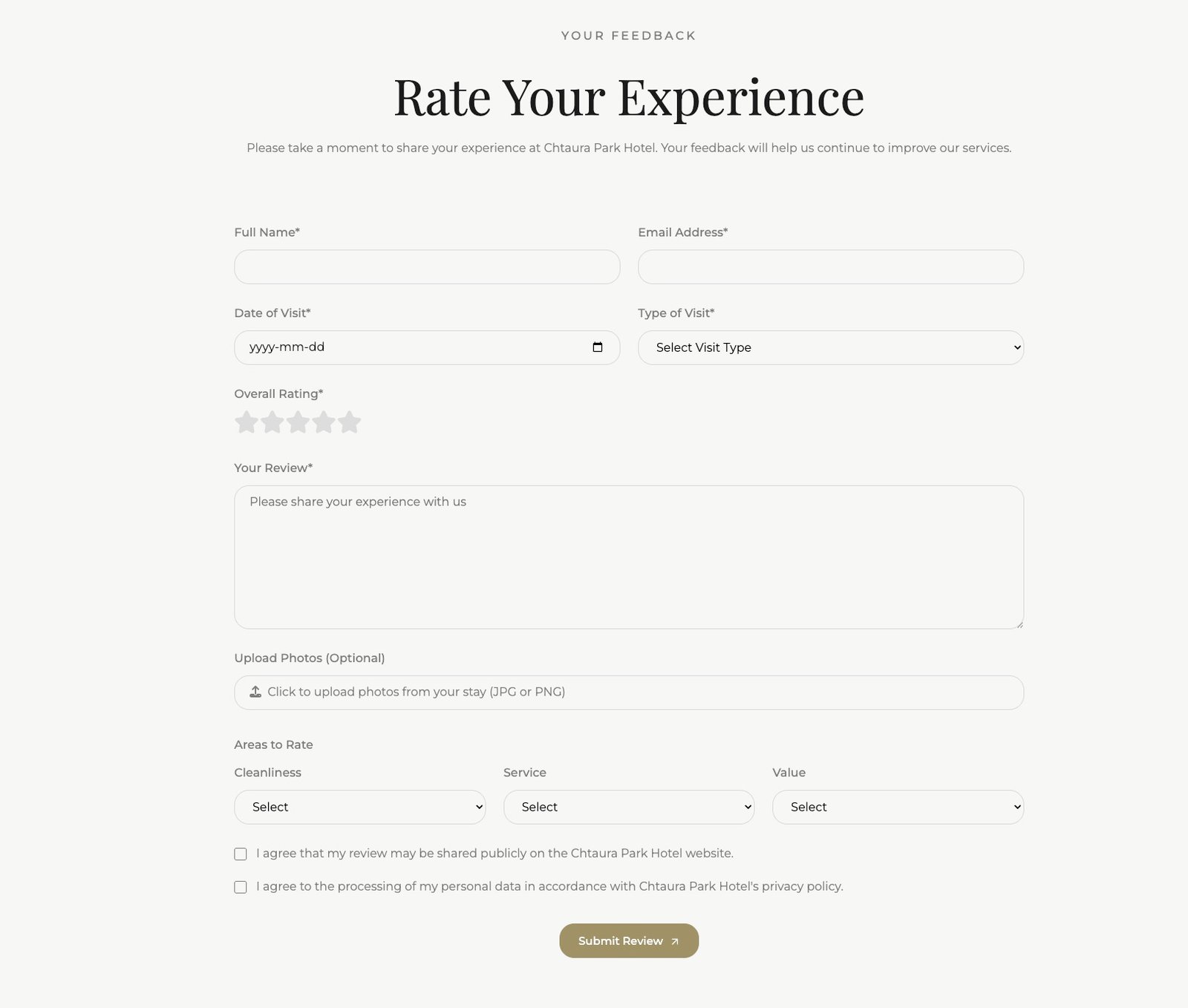The width and height of the screenshot is (1188, 1008).
Task: Expand the Cleanliness rating dropdown
Action: click(x=359, y=807)
